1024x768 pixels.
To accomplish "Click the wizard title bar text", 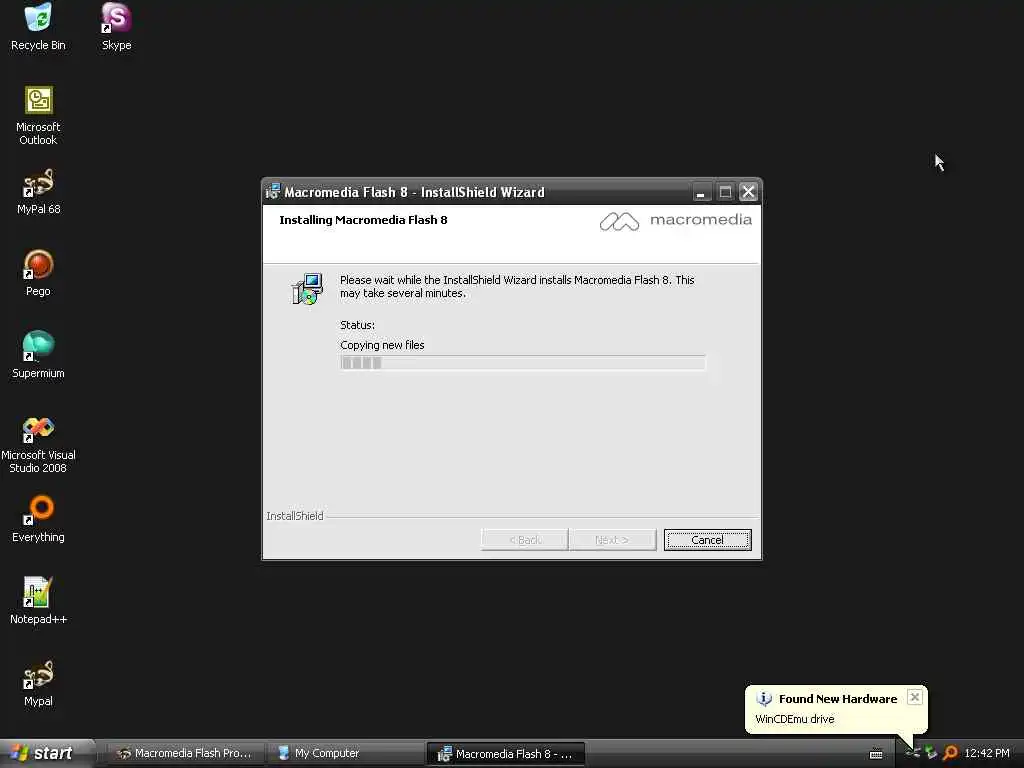I will click(414, 192).
